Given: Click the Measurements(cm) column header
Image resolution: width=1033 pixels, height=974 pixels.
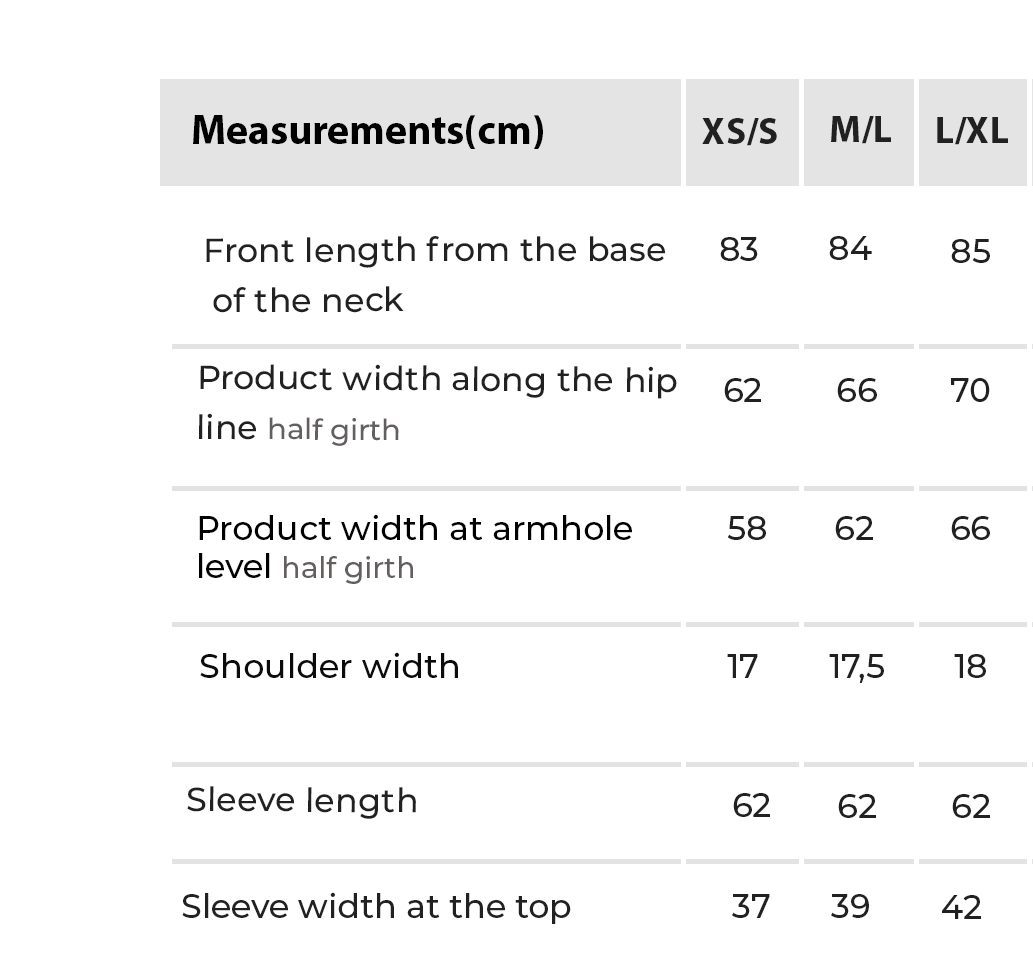Looking at the screenshot, I should coord(368,131).
